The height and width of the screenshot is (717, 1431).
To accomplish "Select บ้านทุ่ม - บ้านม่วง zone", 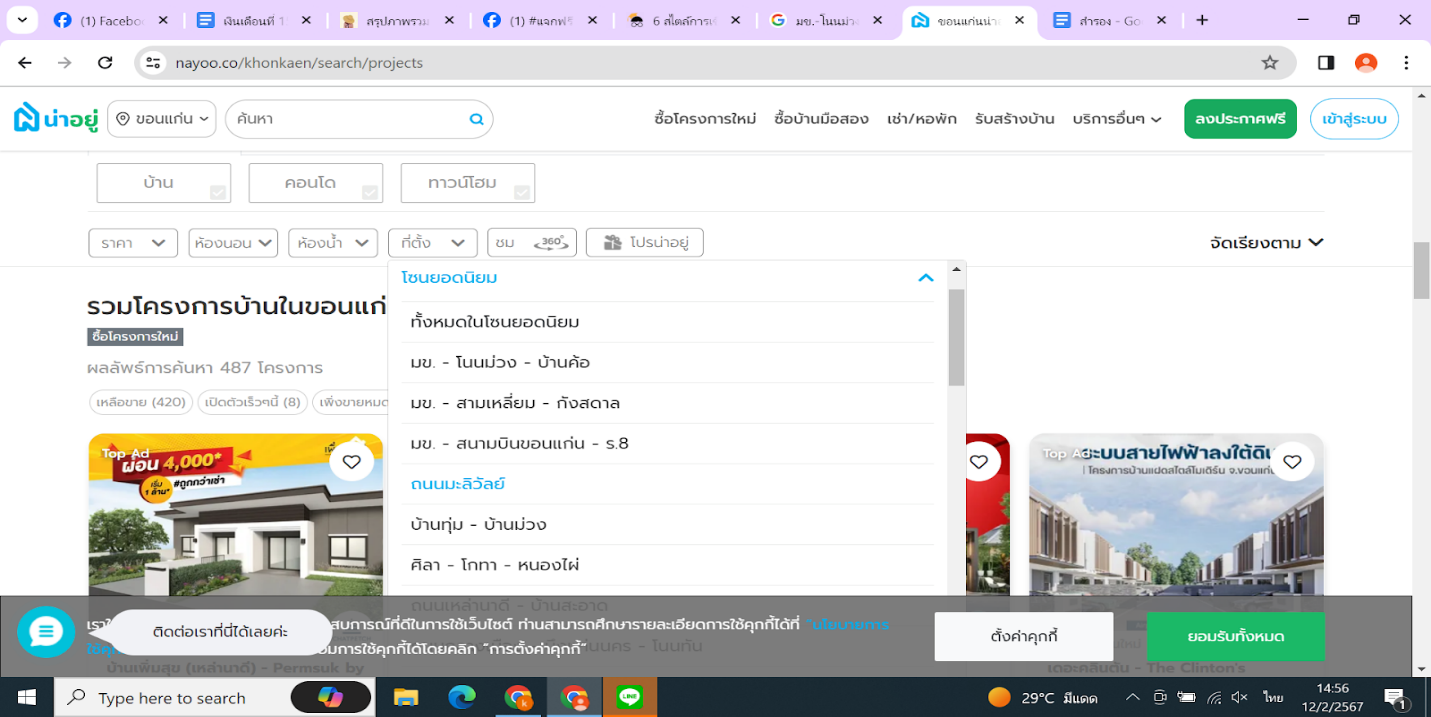I will (668, 524).
